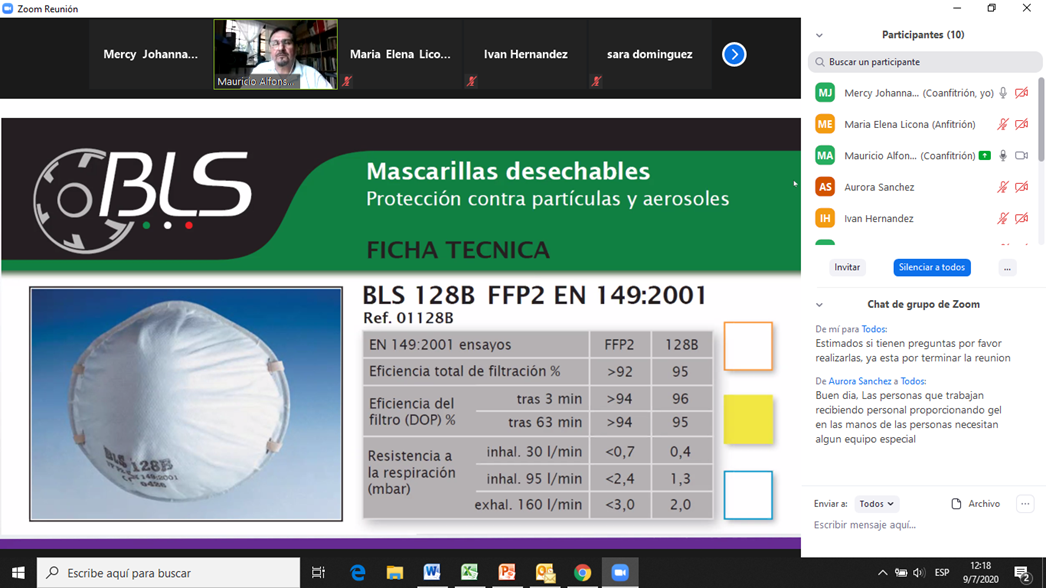Click taskbar search box Escribe aquí para buscar
The height and width of the screenshot is (588, 1046).
click(168, 573)
